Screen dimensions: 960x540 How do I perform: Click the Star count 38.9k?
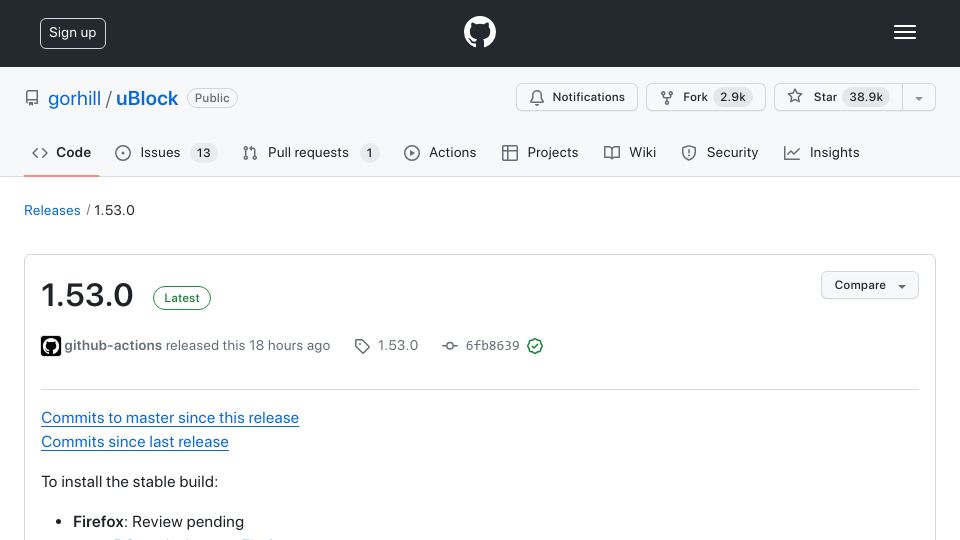866,97
